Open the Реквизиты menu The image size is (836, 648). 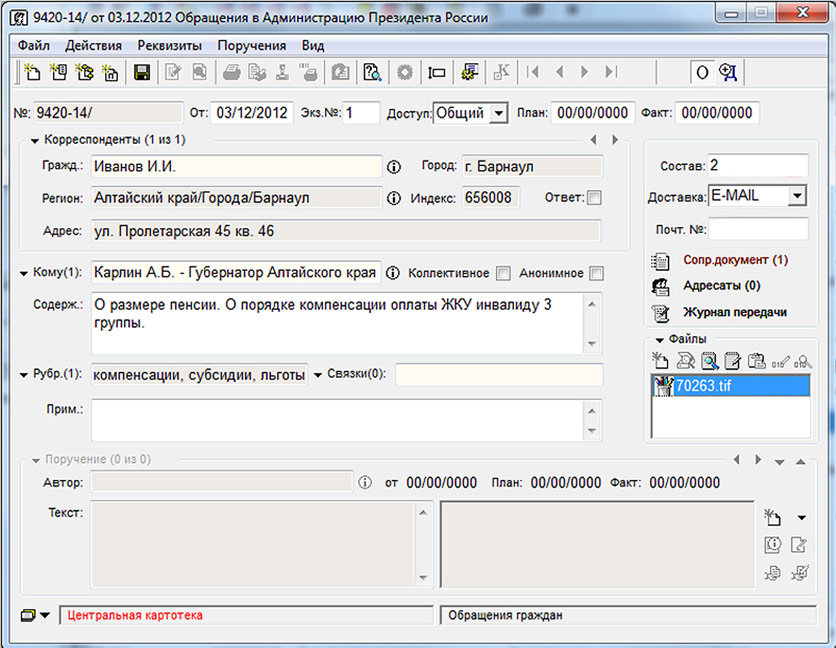170,45
